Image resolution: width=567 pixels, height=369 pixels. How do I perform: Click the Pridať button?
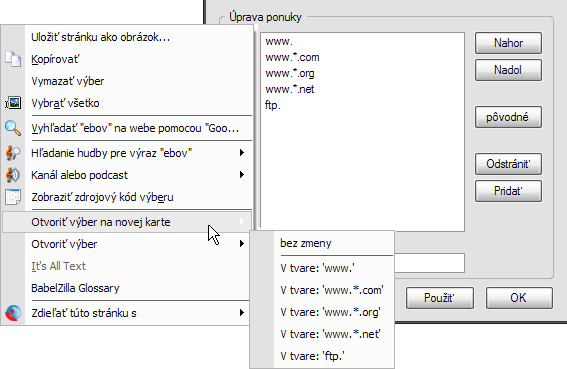pyautogui.click(x=508, y=191)
